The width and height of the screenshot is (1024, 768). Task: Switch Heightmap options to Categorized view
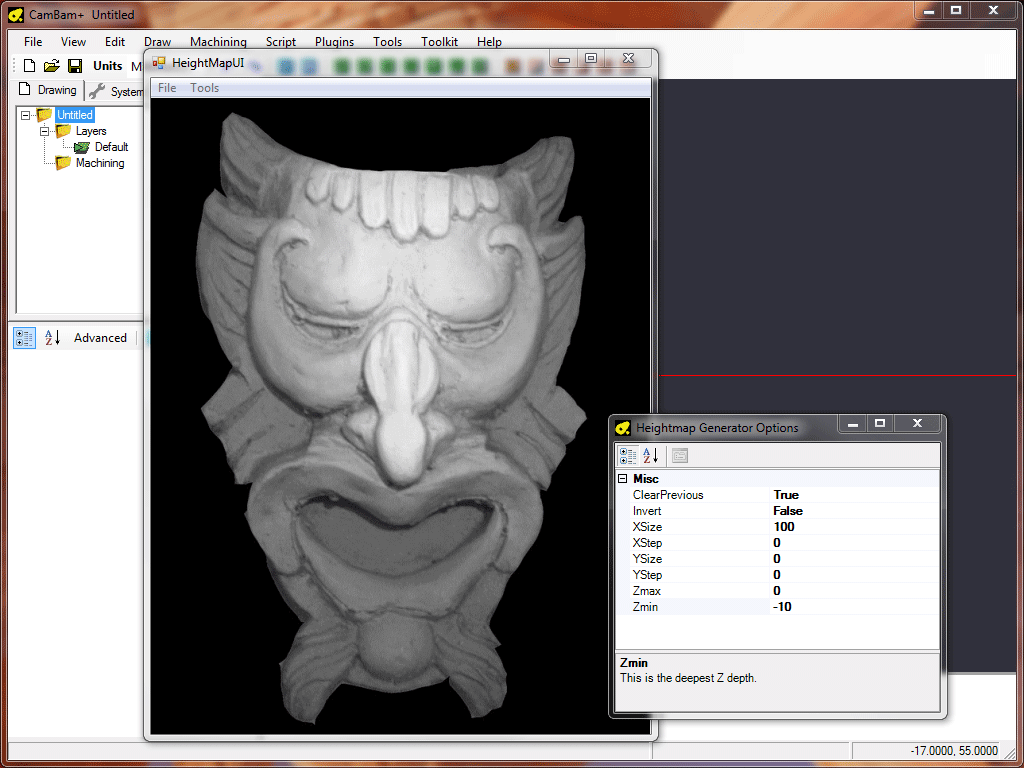coord(628,456)
